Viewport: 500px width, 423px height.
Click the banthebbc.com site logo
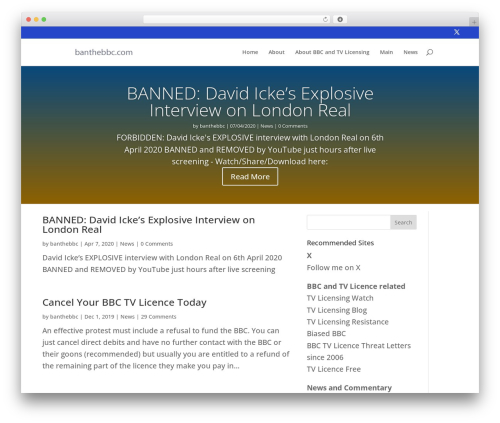point(104,52)
